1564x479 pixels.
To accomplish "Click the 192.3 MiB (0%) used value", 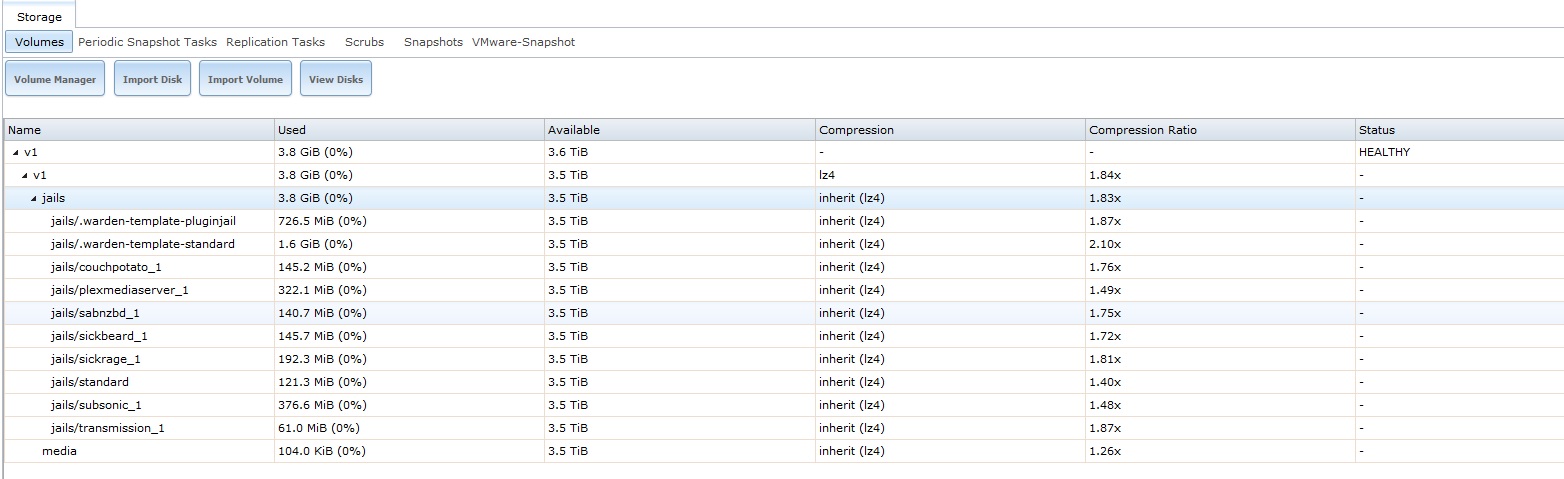I will click(x=322, y=359).
